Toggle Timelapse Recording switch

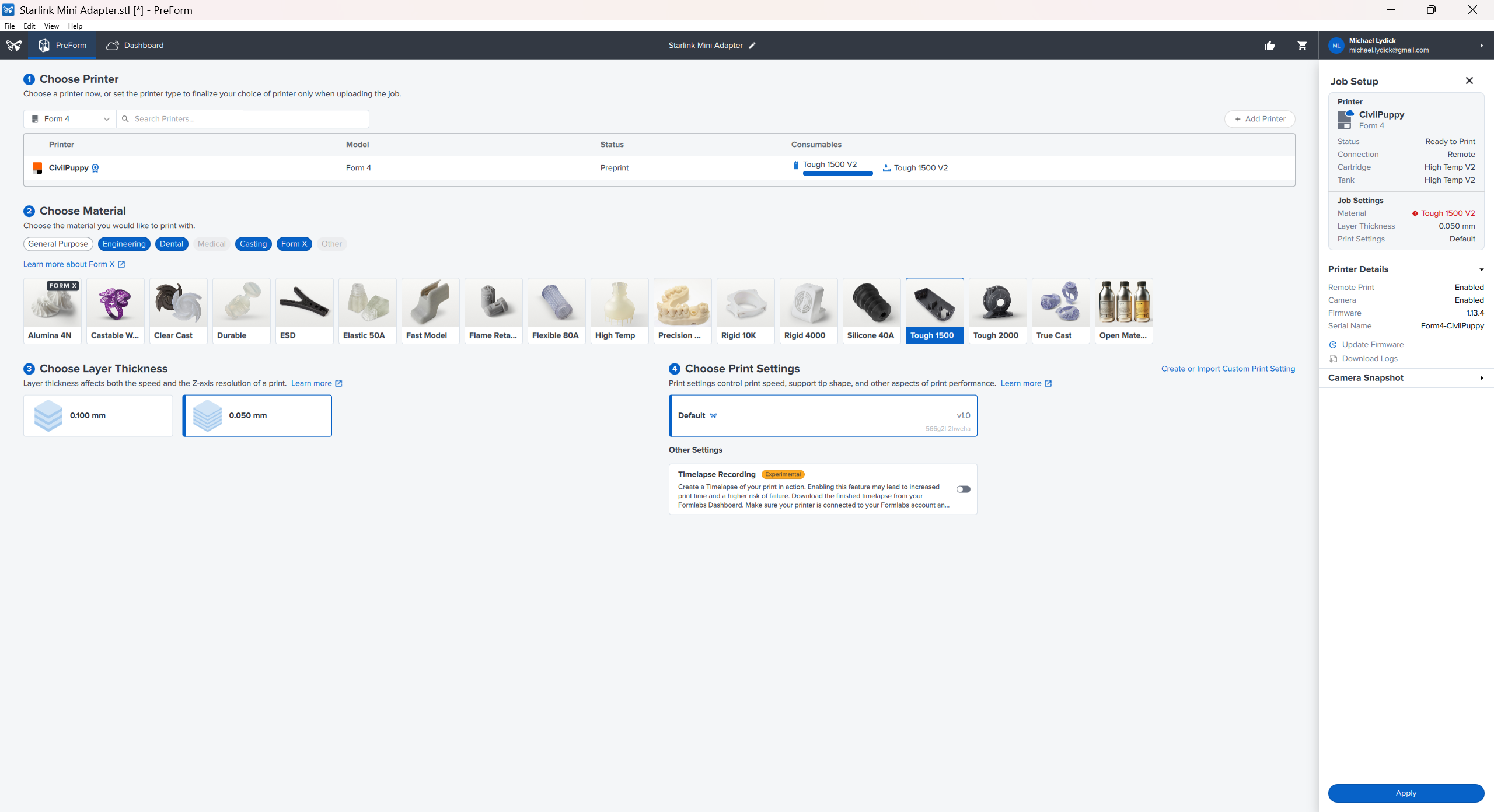click(x=964, y=489)
